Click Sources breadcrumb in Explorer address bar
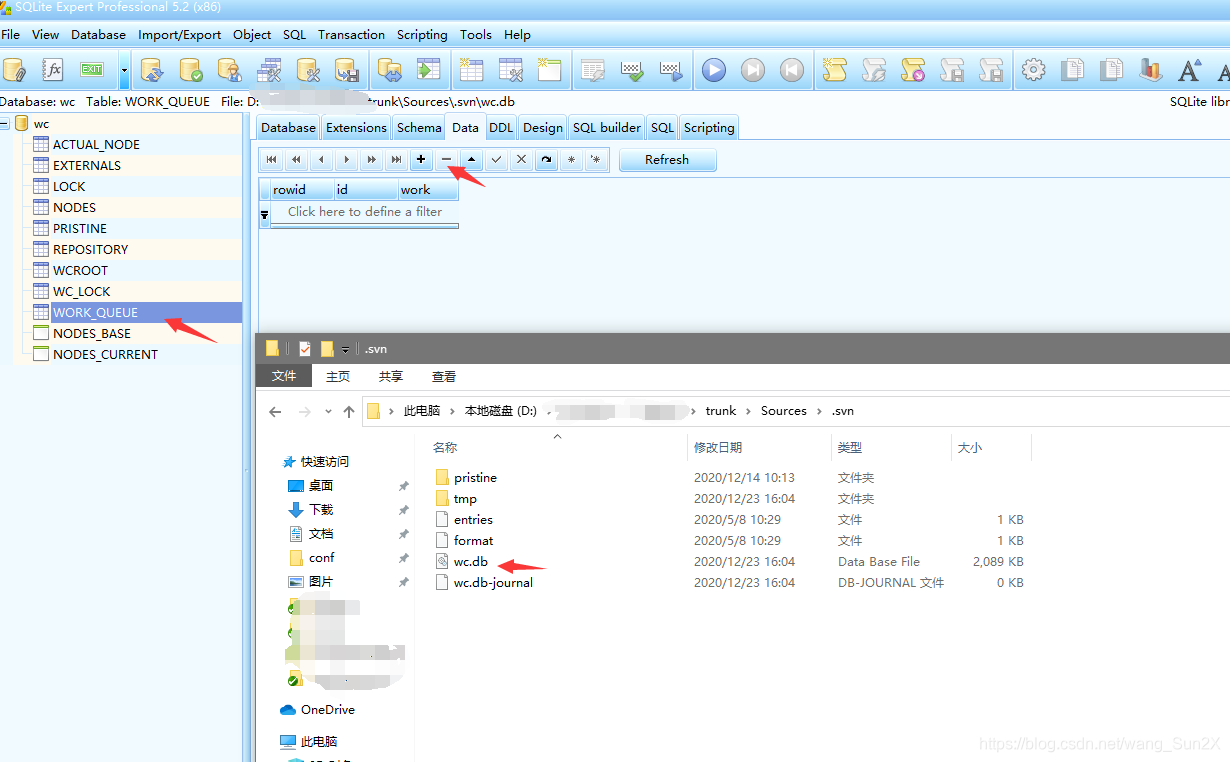Screen dimensions: 1230x762 pyautogui.click(x=784, y=411)
